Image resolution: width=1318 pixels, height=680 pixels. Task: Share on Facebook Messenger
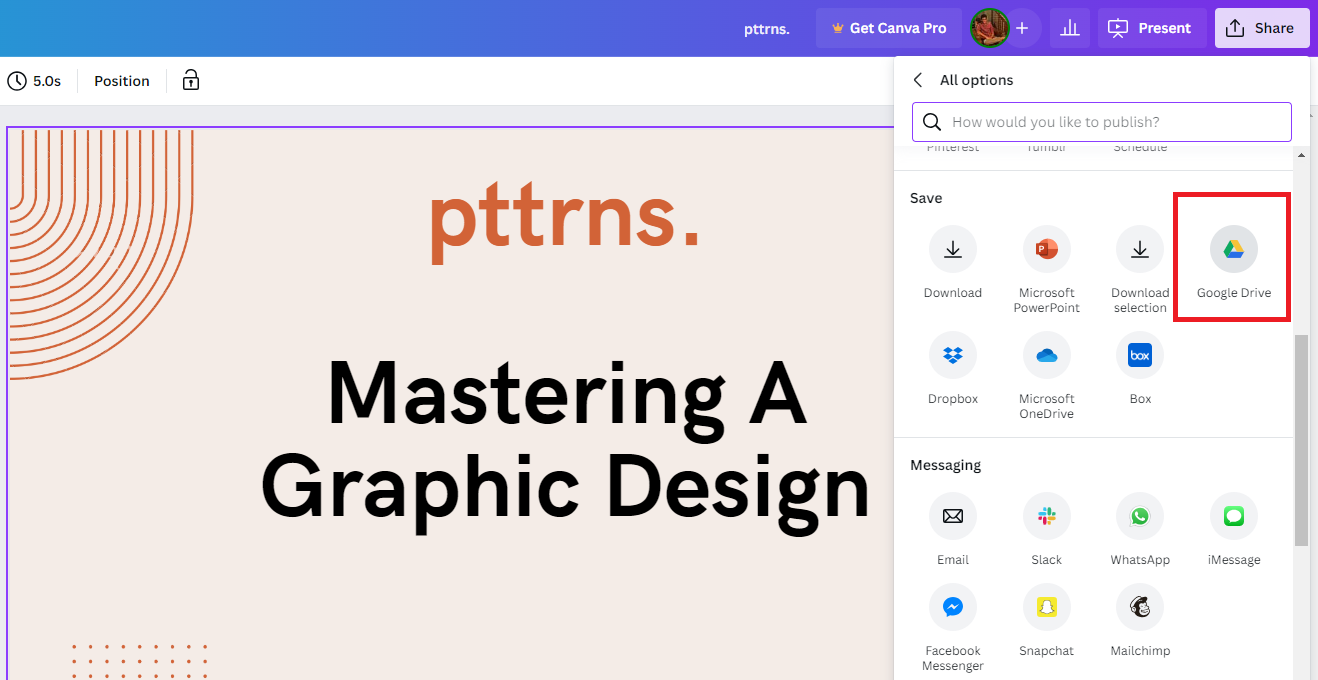point(952,607)
